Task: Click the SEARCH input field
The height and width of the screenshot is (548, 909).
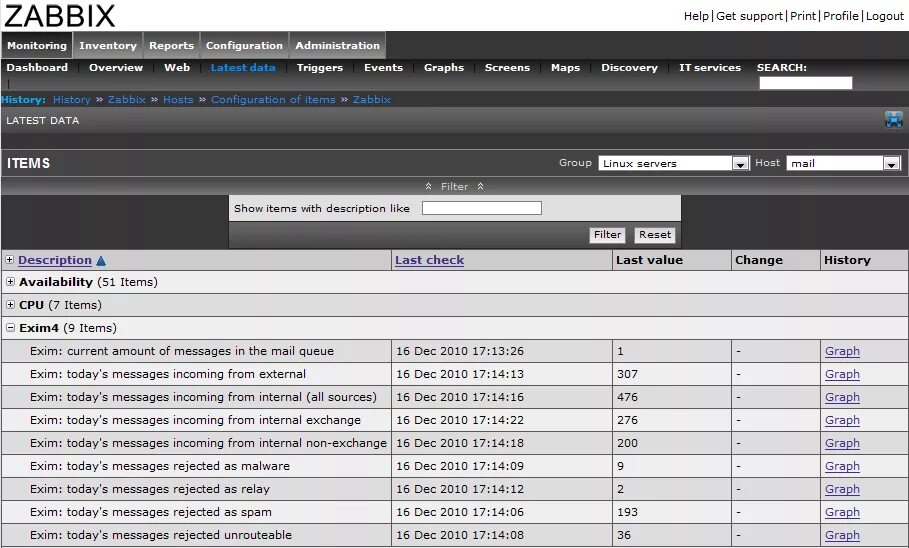Action: (806, 83)
